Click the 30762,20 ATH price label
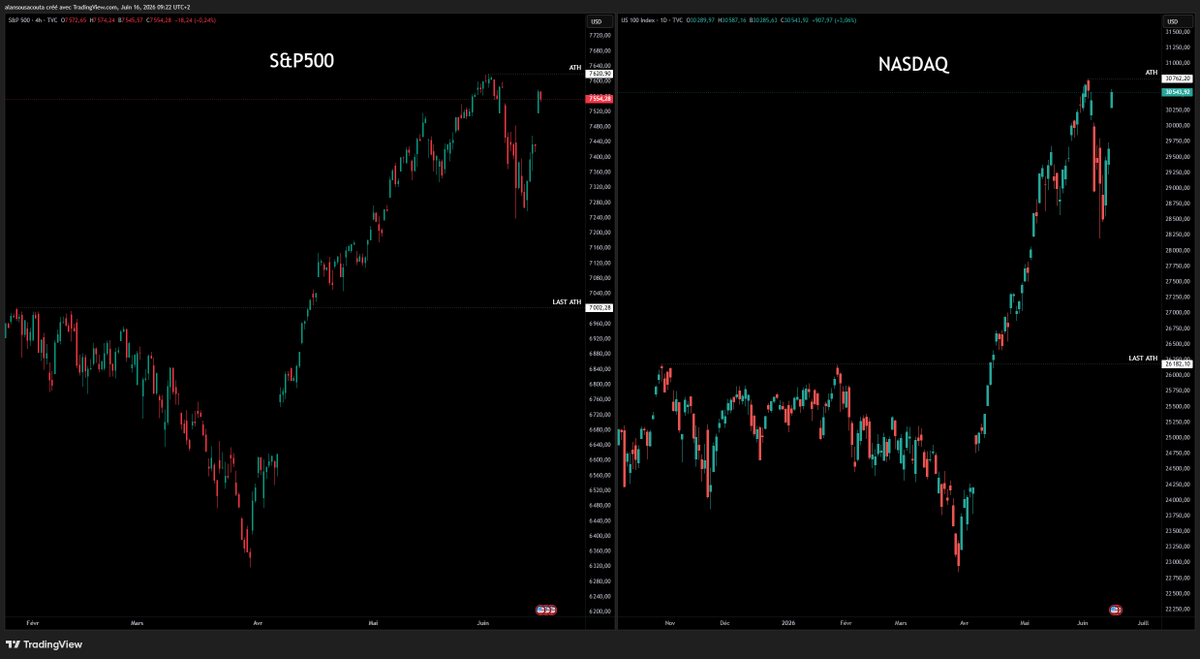 click(x=1175, y=78)
